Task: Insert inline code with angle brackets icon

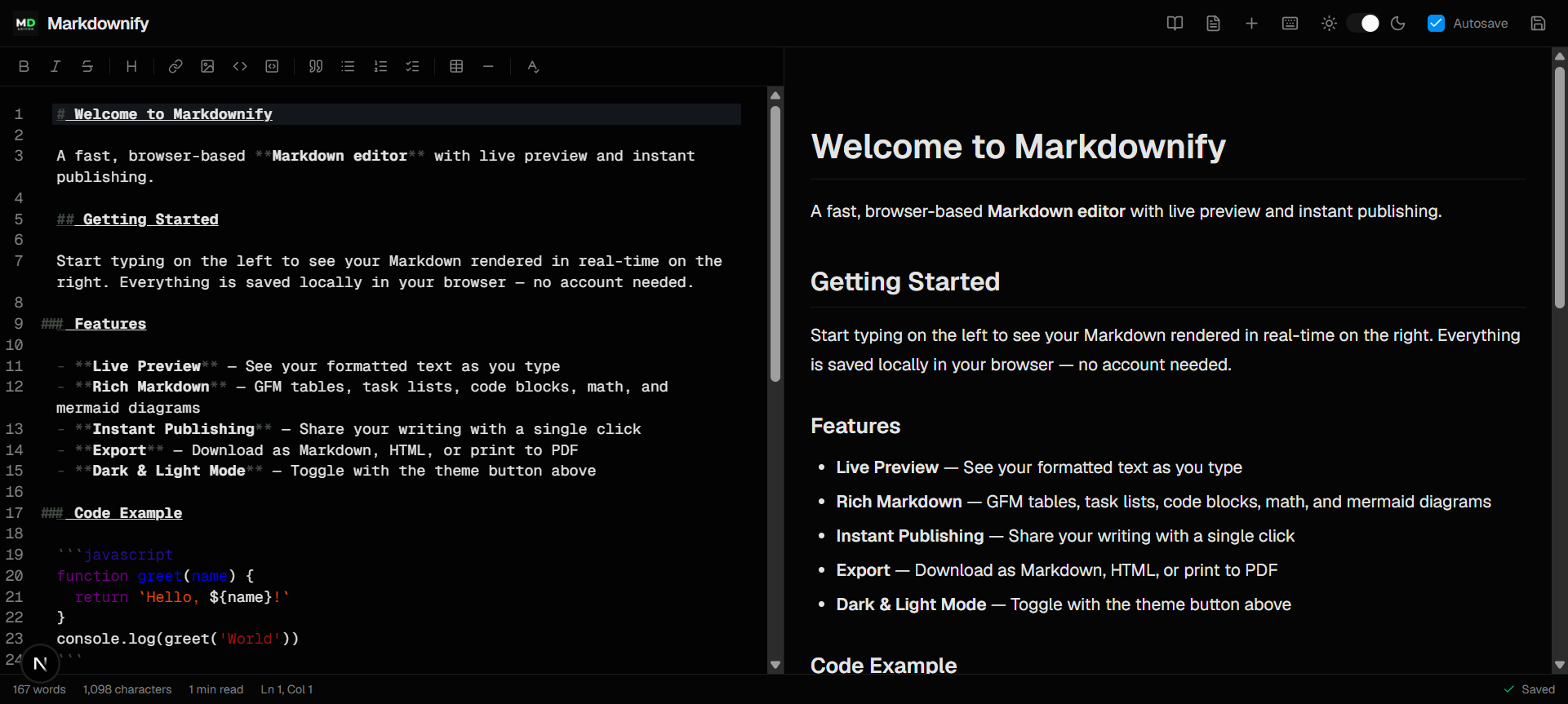Action: (240, 67)
